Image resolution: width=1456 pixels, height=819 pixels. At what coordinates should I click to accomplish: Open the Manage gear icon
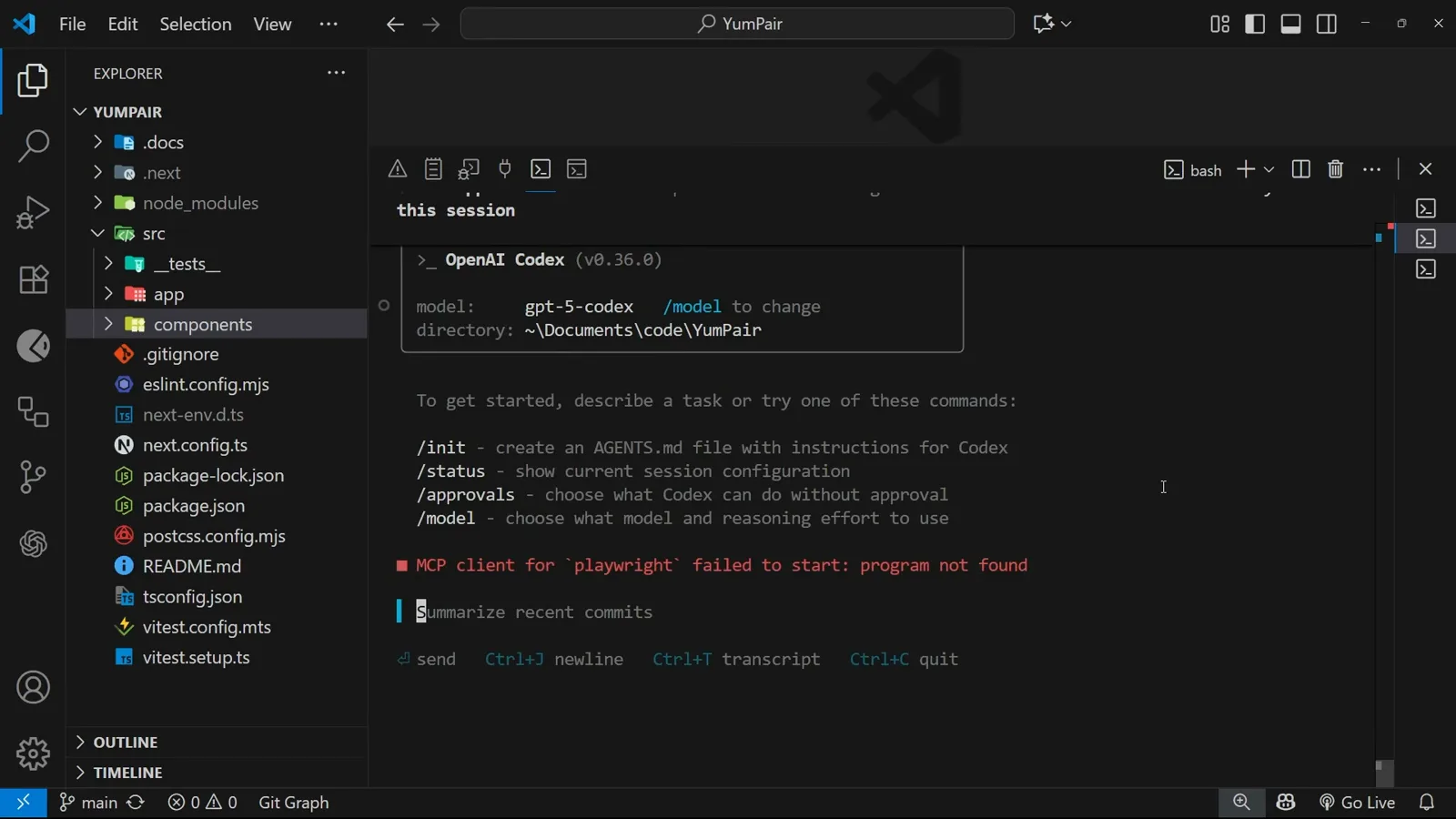(33, 753)
